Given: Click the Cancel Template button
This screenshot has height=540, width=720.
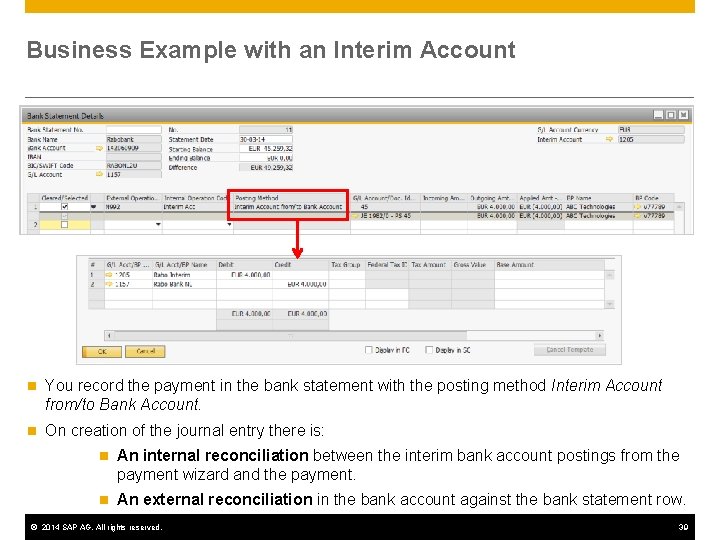Looking at the screenshot, I should pos(570,350).
